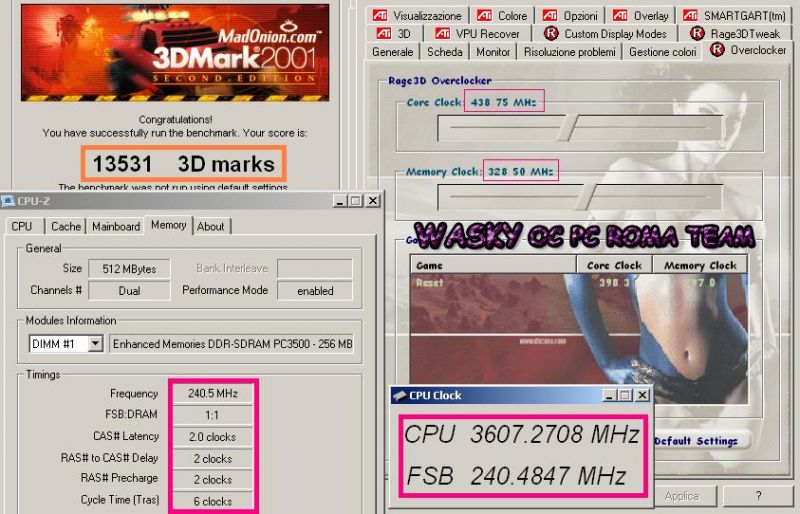Switch to the Generale tab
Screen dimensions: 800x514
[x=392, y=52]
